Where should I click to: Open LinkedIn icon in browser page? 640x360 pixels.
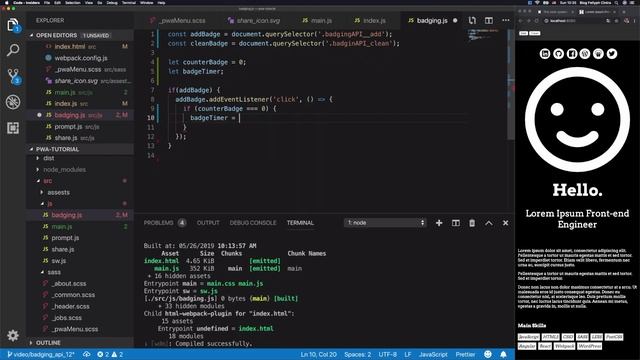point(545,53)
